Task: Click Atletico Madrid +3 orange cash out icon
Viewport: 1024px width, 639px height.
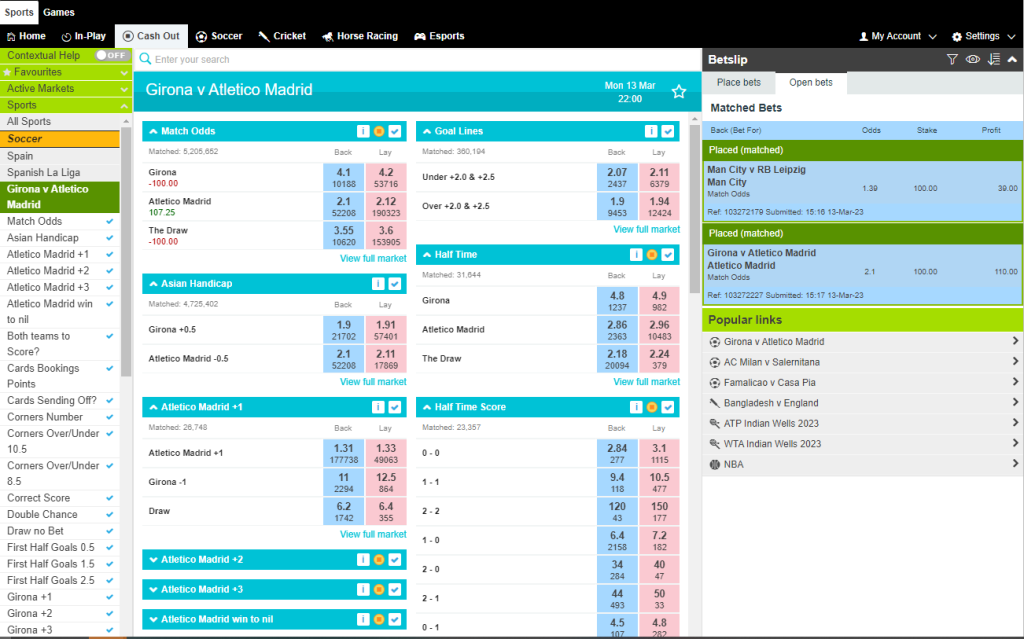Action: pos(379,589)
